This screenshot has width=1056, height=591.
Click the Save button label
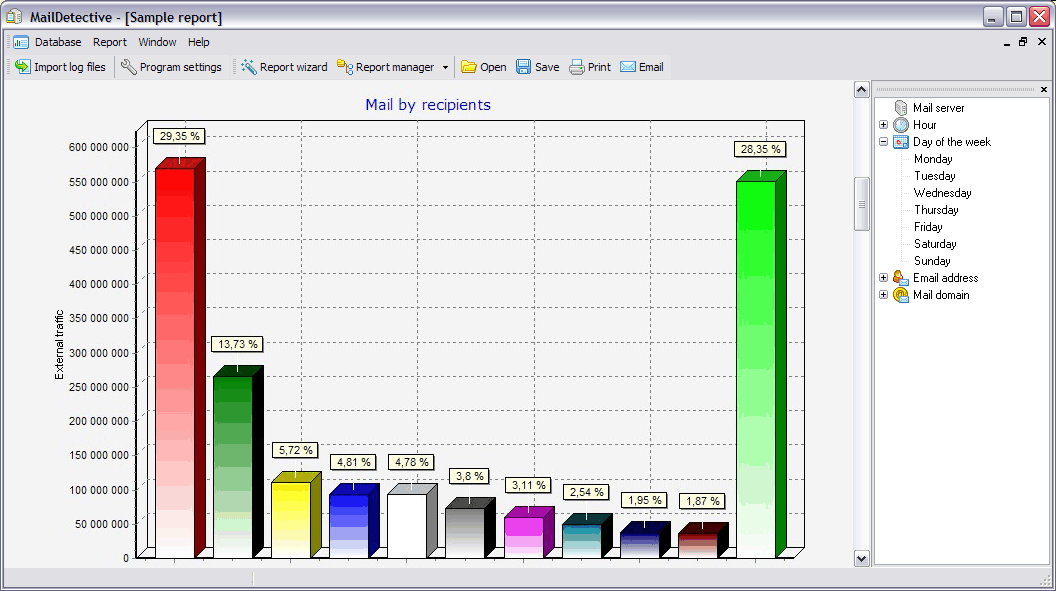pyautogui.click(x=547, y=67)
